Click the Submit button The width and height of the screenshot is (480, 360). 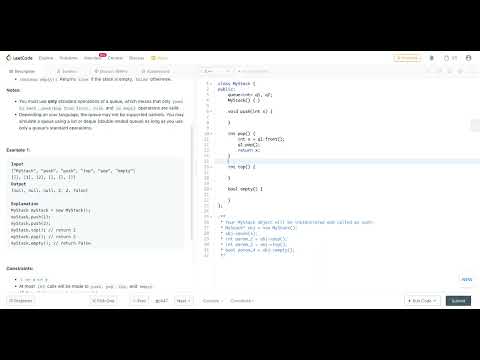(458, 301)
